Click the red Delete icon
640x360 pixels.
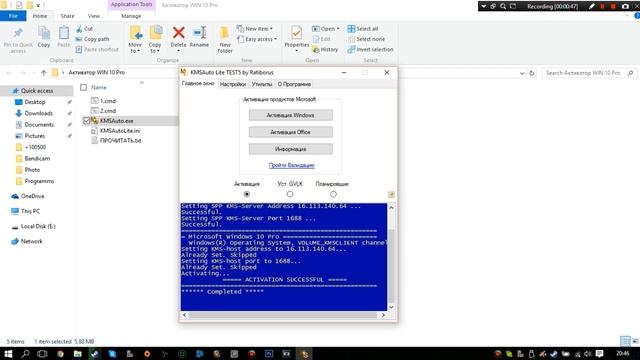click(178, 32)
